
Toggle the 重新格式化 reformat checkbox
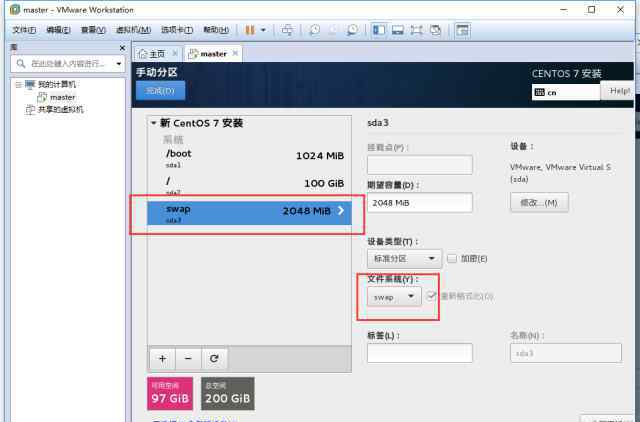click(x=431, y=296)
